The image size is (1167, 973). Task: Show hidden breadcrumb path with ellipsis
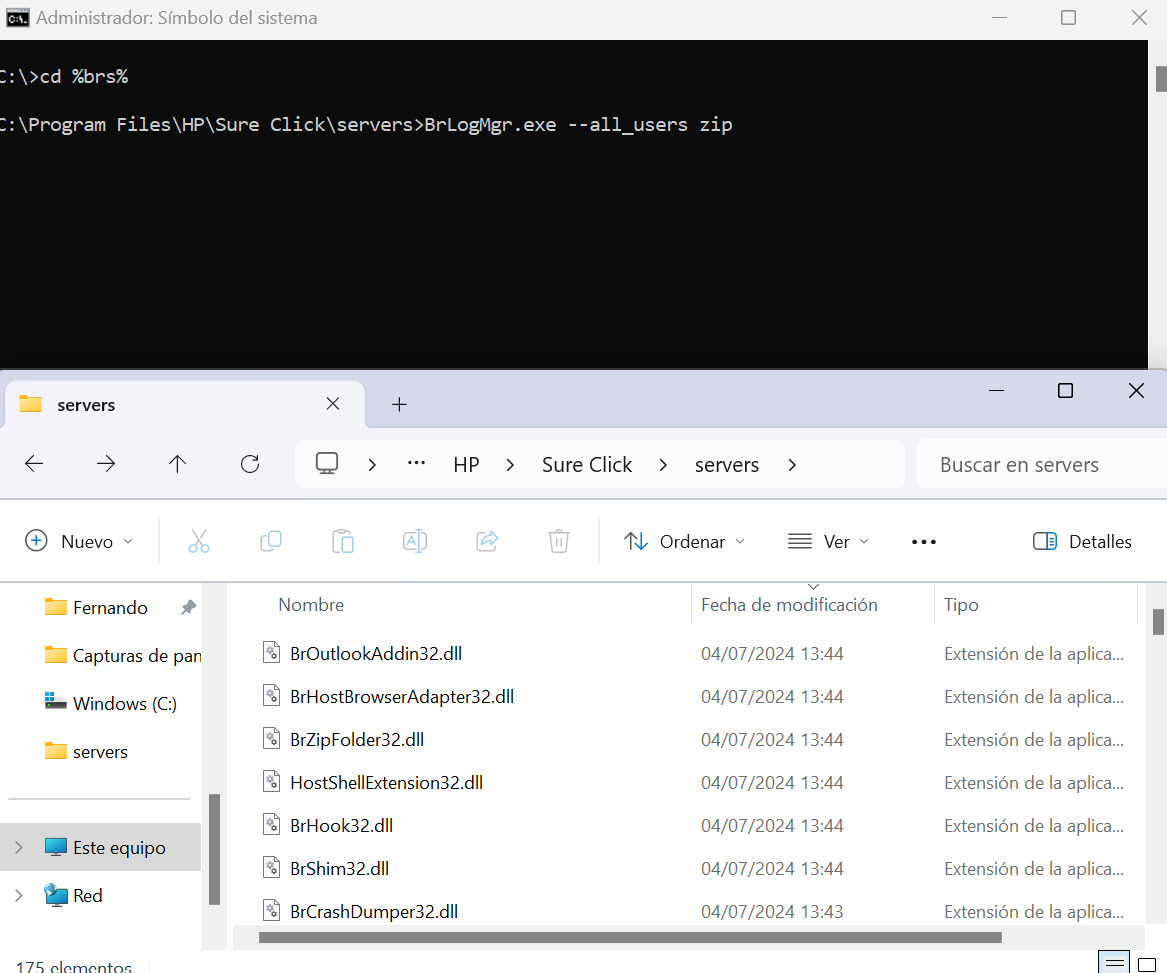[x=416, y=463]
